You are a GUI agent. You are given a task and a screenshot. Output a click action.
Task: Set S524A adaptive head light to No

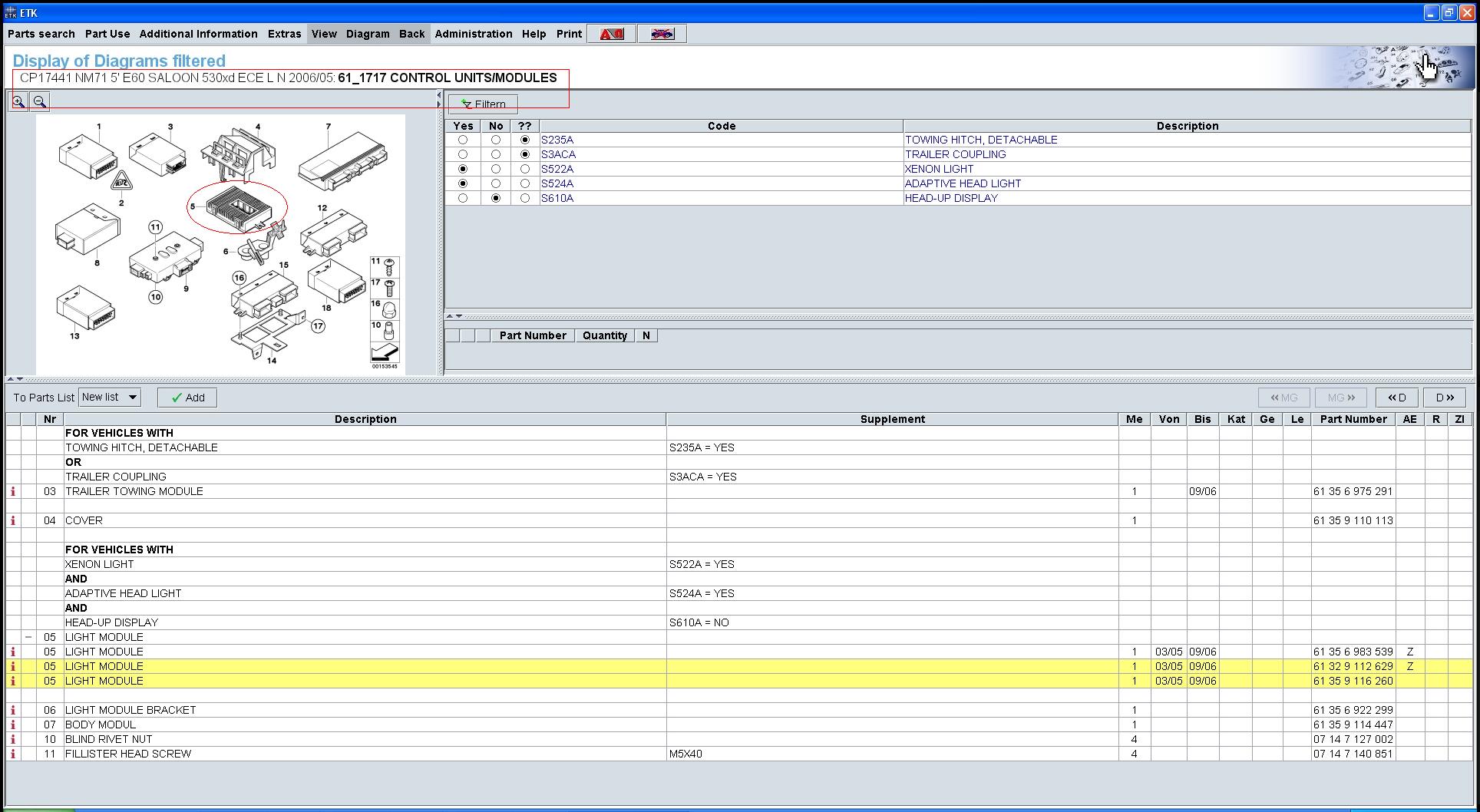[x=496, y=183]
